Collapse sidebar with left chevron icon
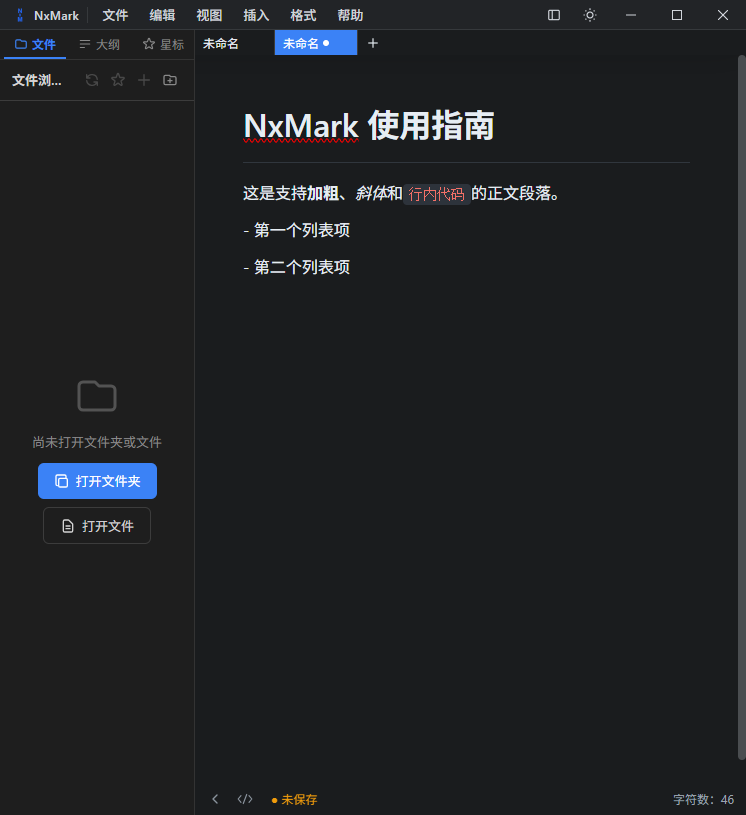The height and width of the screenshot is (815, 746). coord(215,799)
